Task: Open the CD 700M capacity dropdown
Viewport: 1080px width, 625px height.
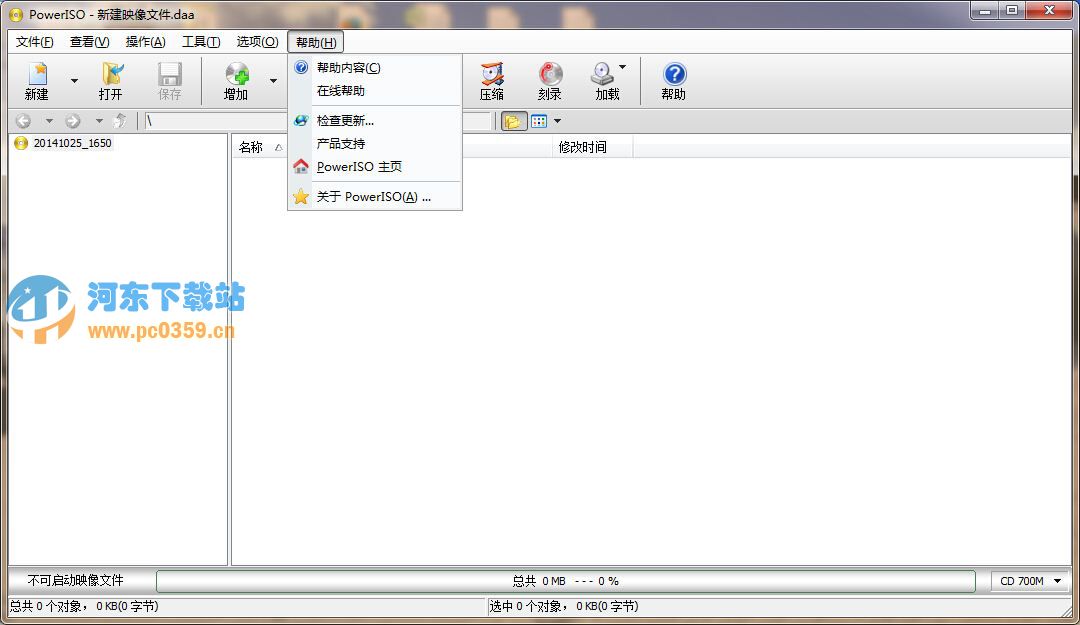Action: (1029, 580)
